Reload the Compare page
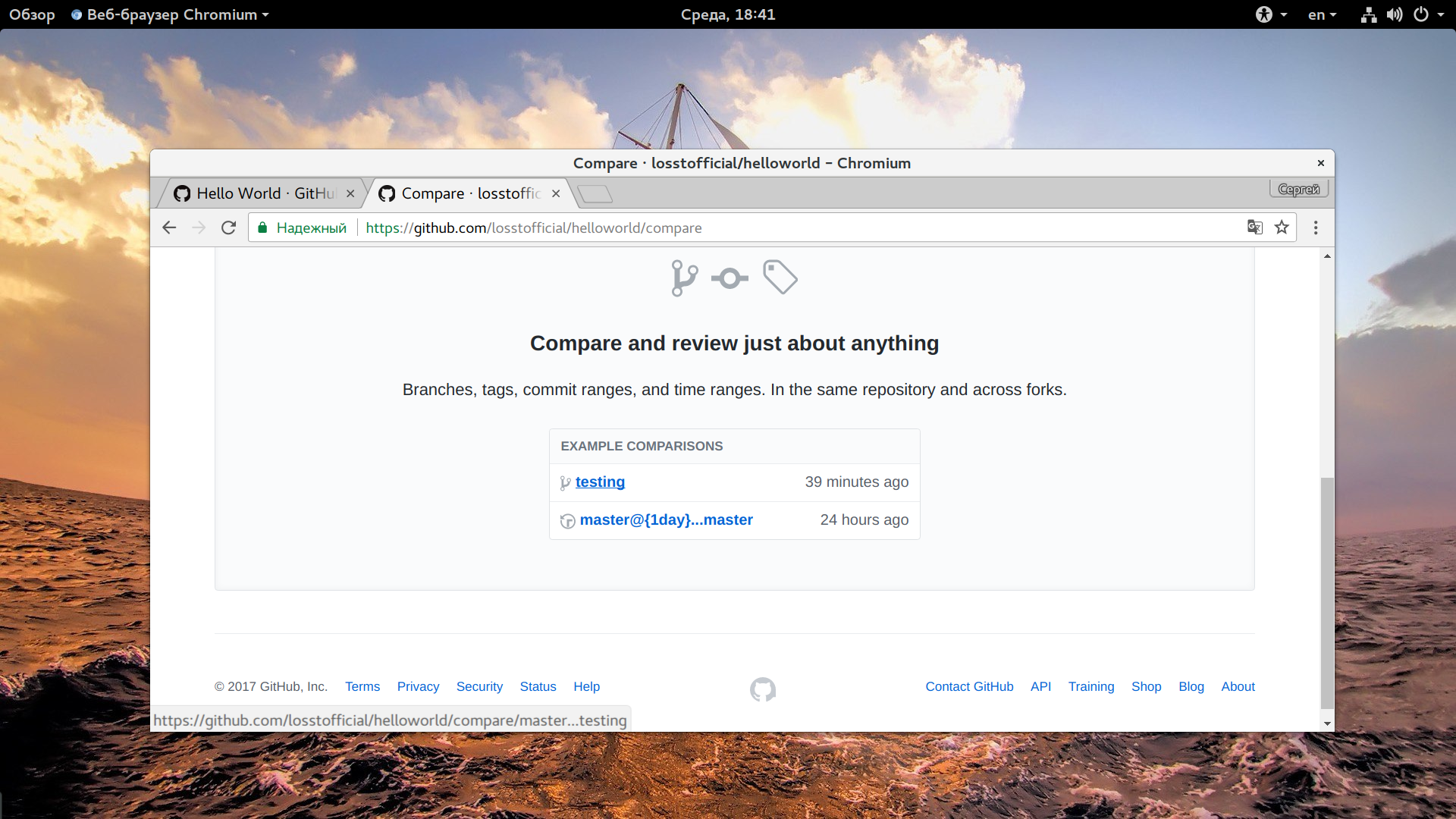The image size is (1456, 819). point(228,227)
